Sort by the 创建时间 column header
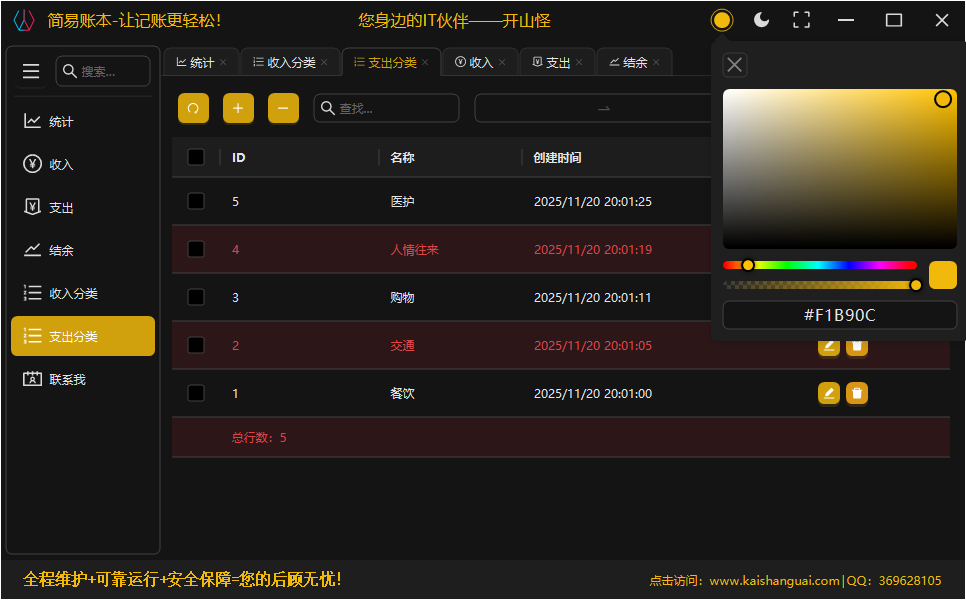This screenshot has width=966, height=600. [558, 157]
